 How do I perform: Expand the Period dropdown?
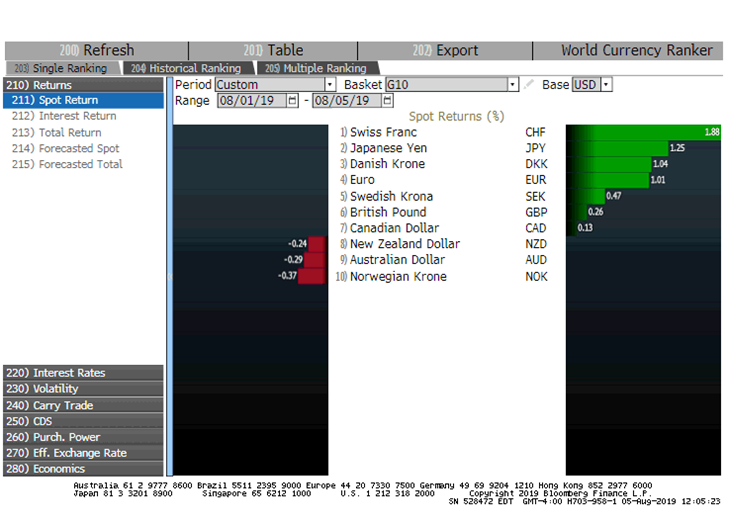[330, 85]
